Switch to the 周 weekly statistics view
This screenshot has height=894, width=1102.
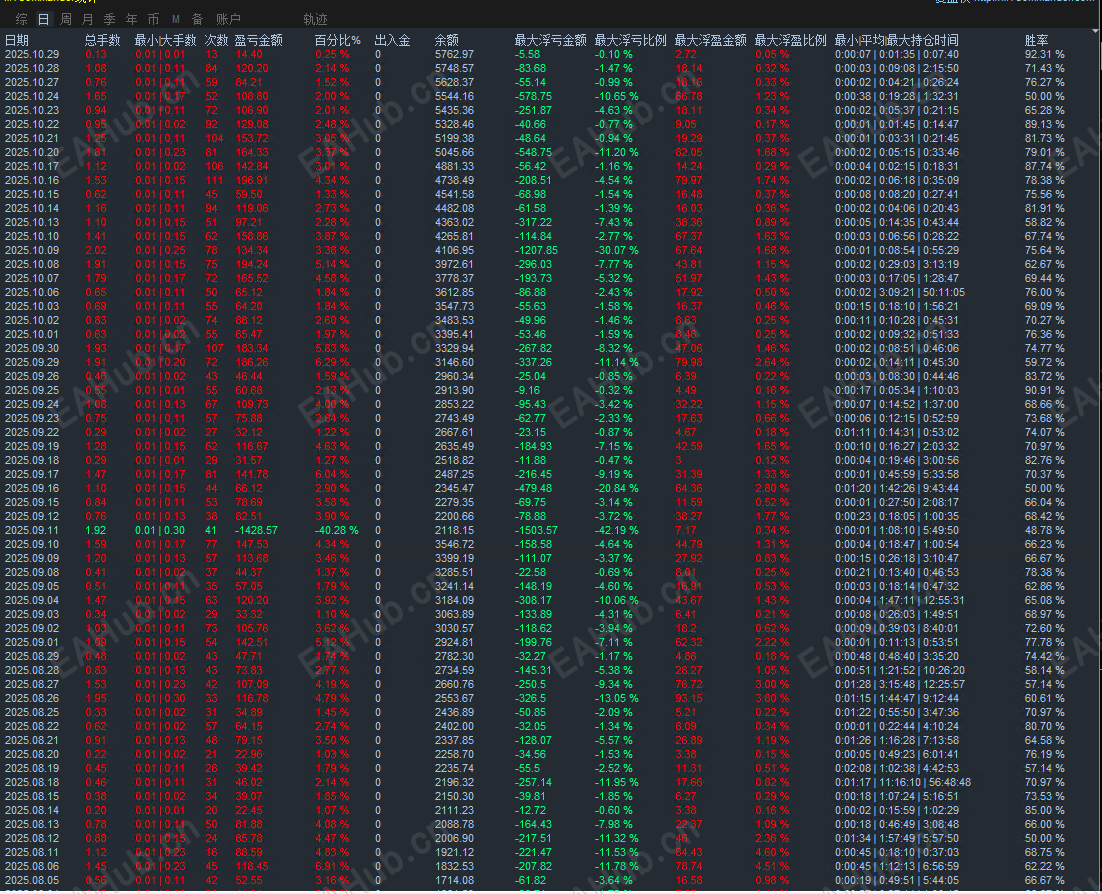(x=65, y=18)
